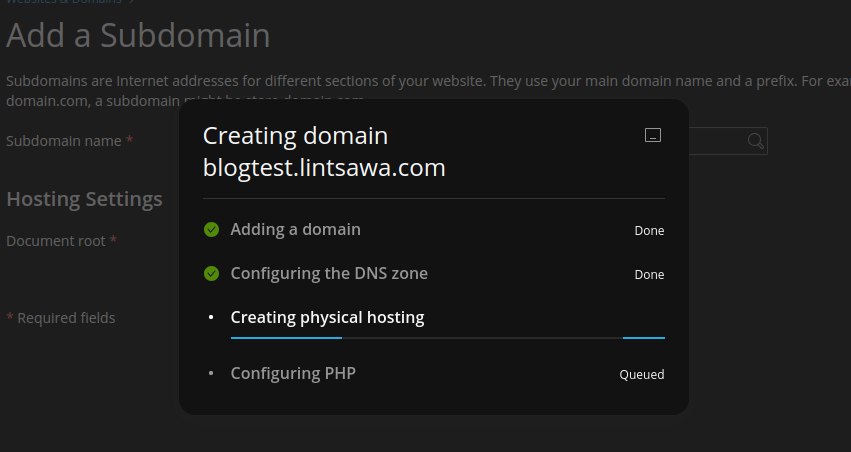Screen dimensions: 851x452
Task: Click the Done status for DNS zone
Action: point(649,275)
